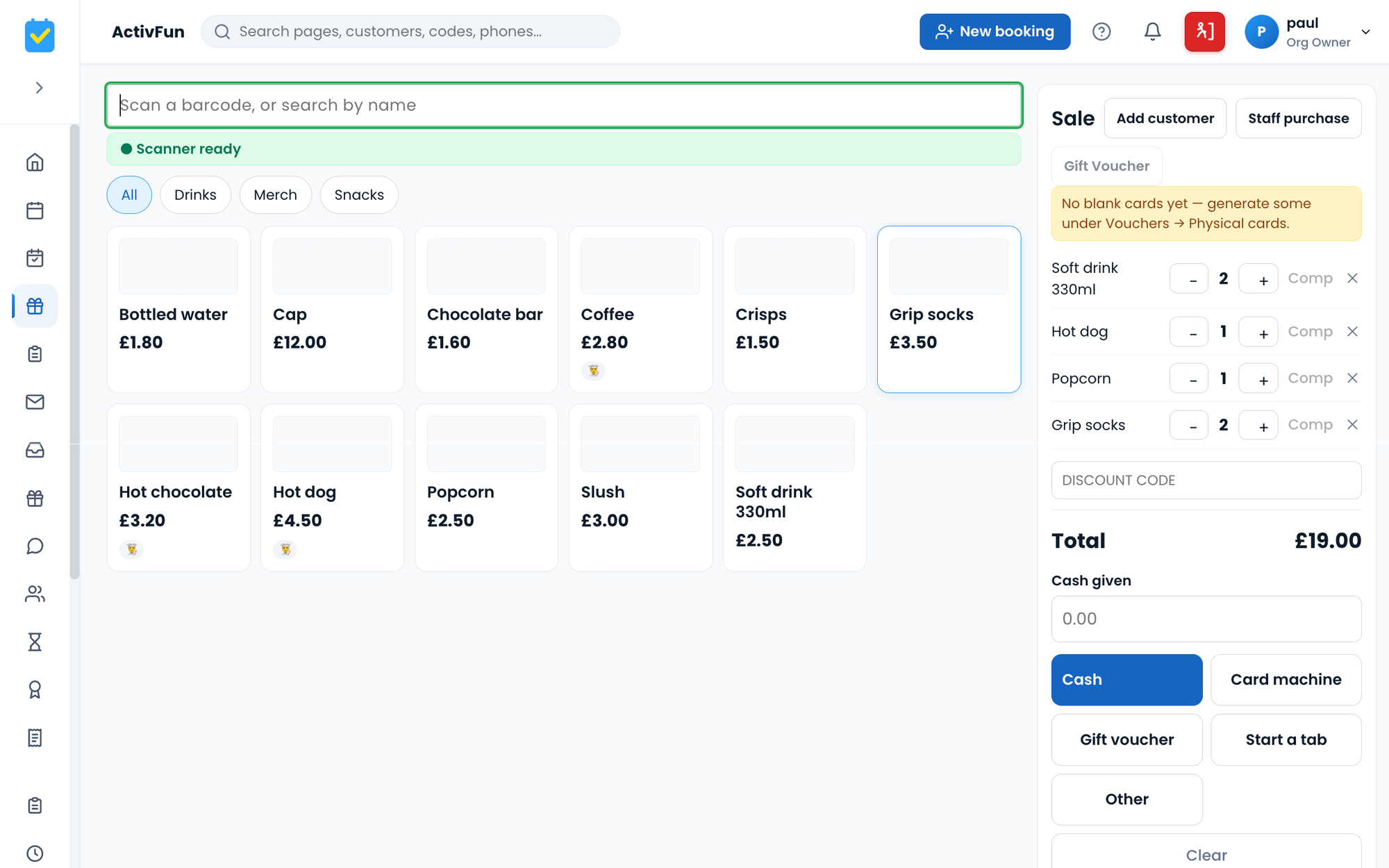Open the mail envelope icon in sidebar
1389x868 pixels.
click(x=35, y=402)
